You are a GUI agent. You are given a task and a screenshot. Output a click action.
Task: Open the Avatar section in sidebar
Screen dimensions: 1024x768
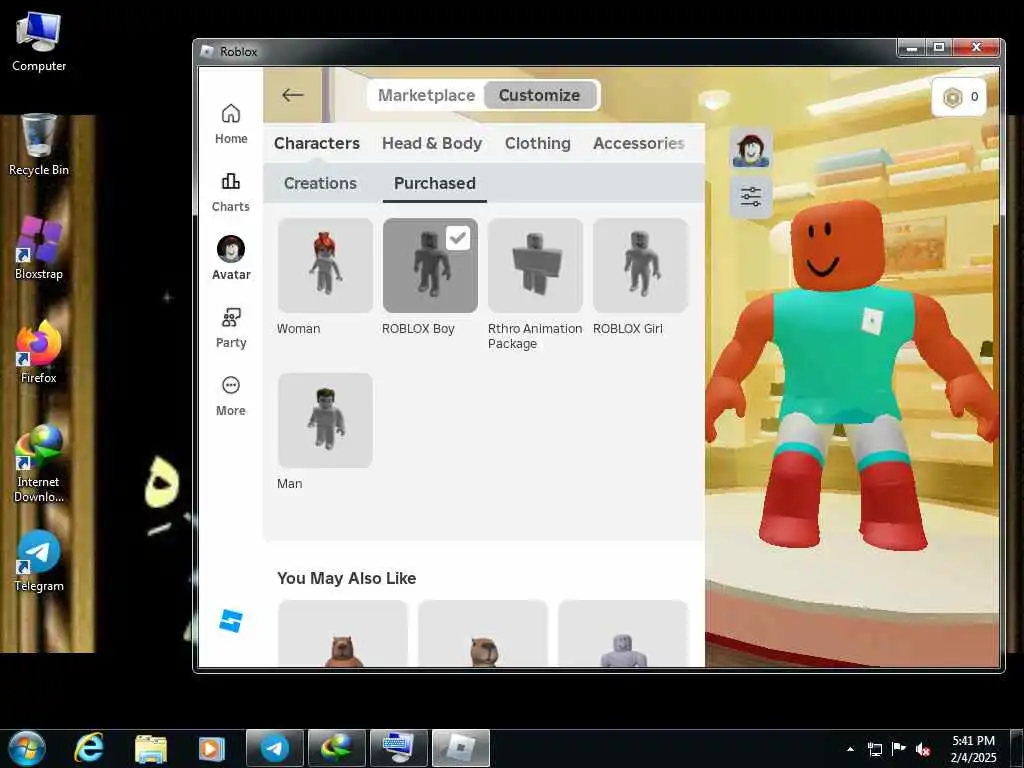pyautogui.click(x=231, y=258)
